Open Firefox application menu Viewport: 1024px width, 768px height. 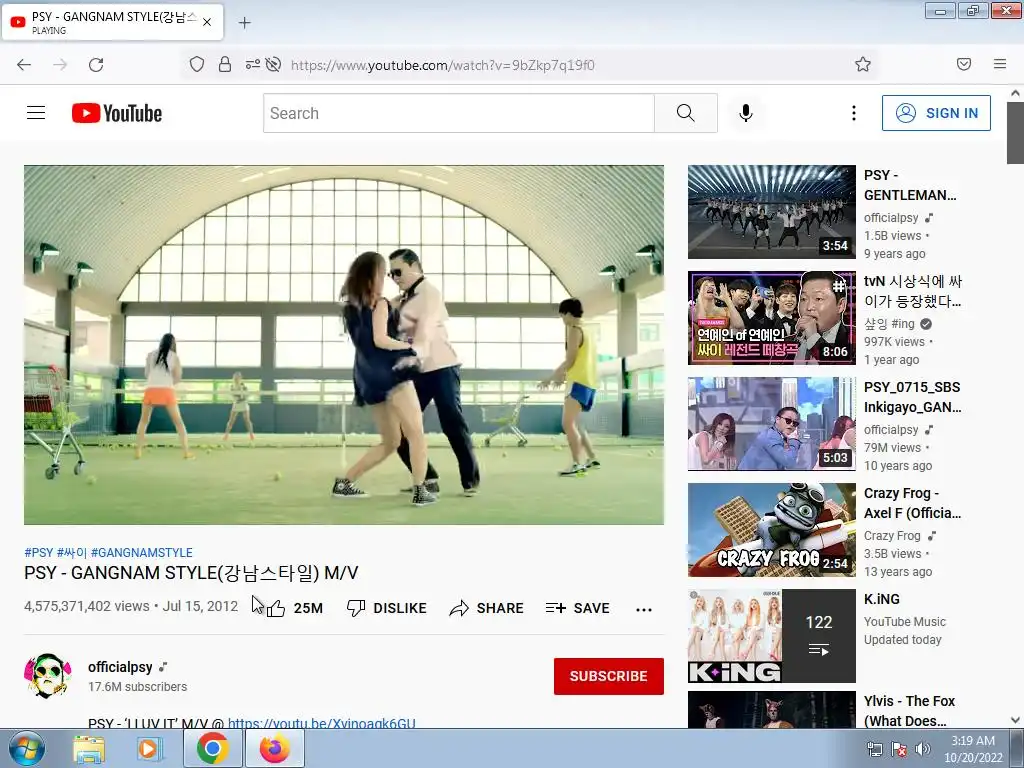[x=1000, y=64]
